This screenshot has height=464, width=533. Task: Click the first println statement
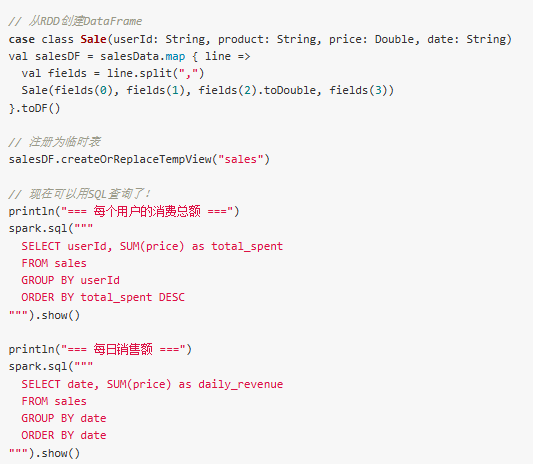tap(124, 211)
